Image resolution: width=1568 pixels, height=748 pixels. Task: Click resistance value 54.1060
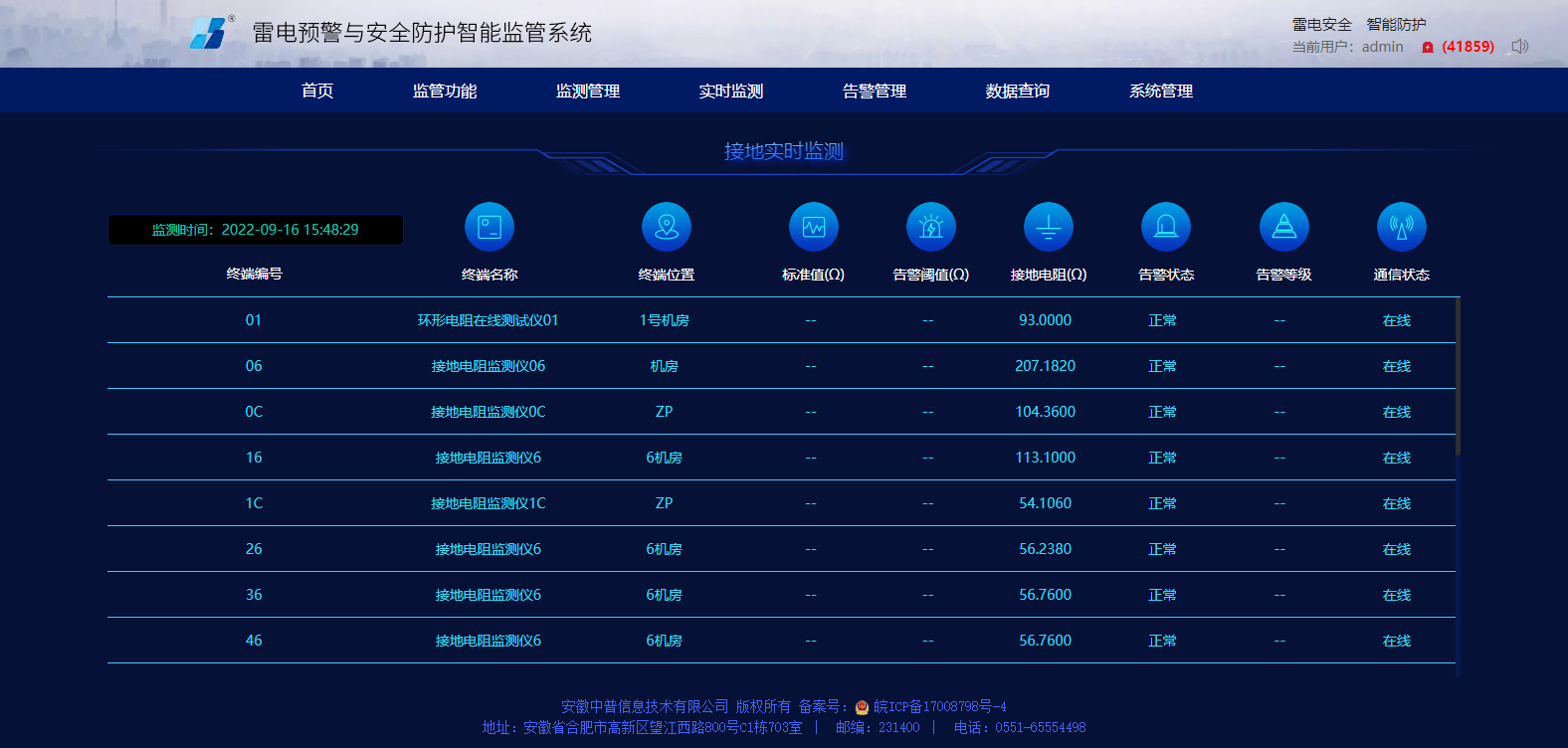pyautogui.click(x=1045, y=503)
